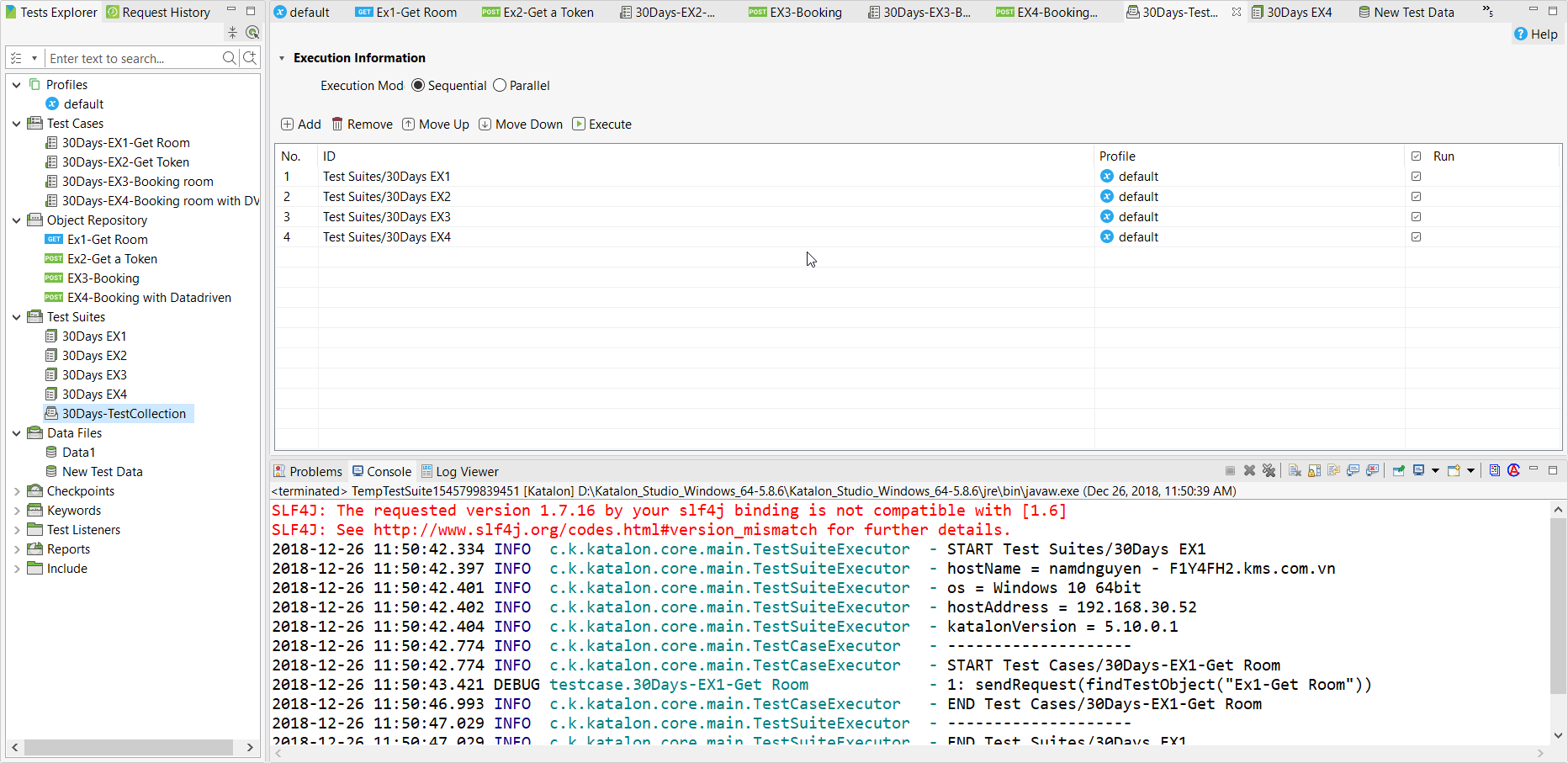Click the advanced search magnifier-plus icon

click(x=250, y=58)
